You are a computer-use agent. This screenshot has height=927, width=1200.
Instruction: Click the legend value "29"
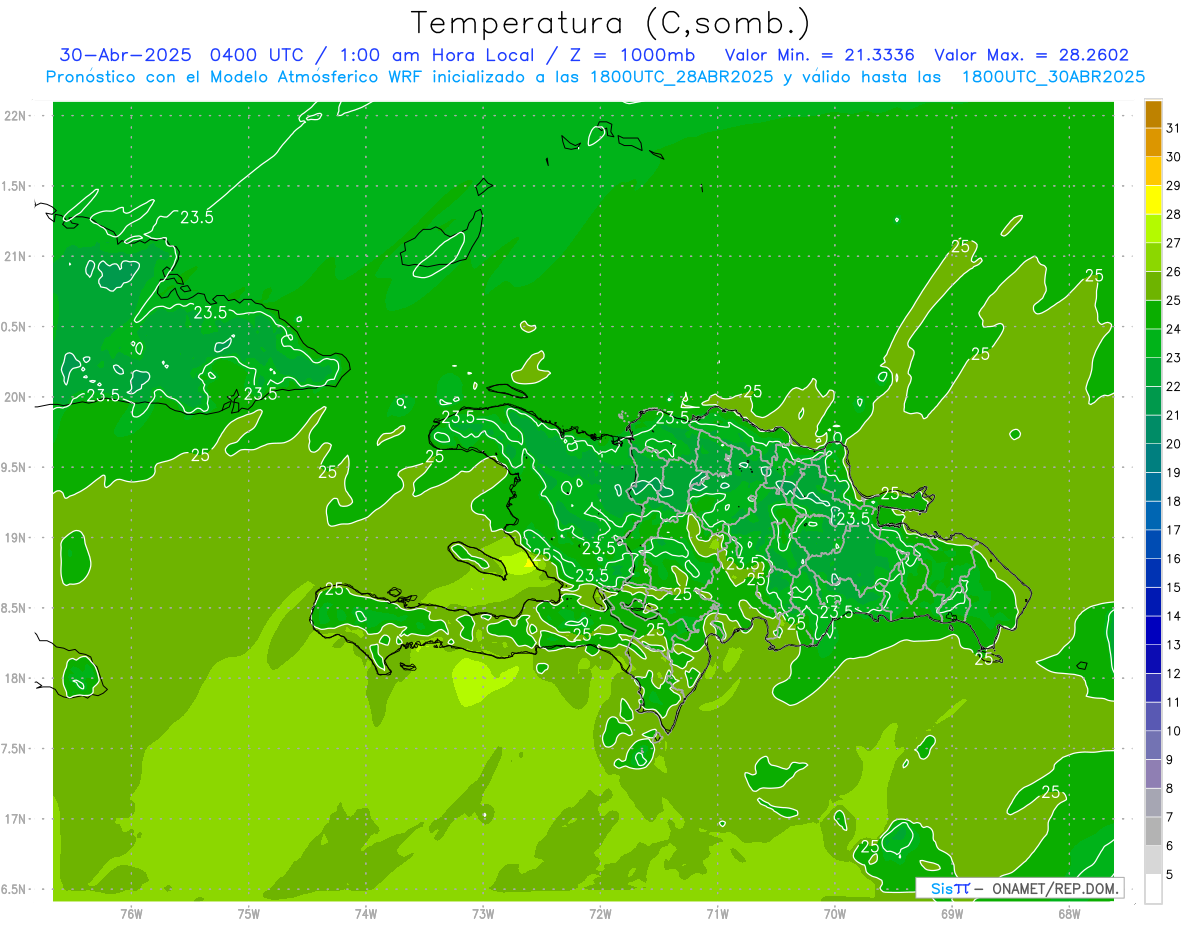(1173, 185)
